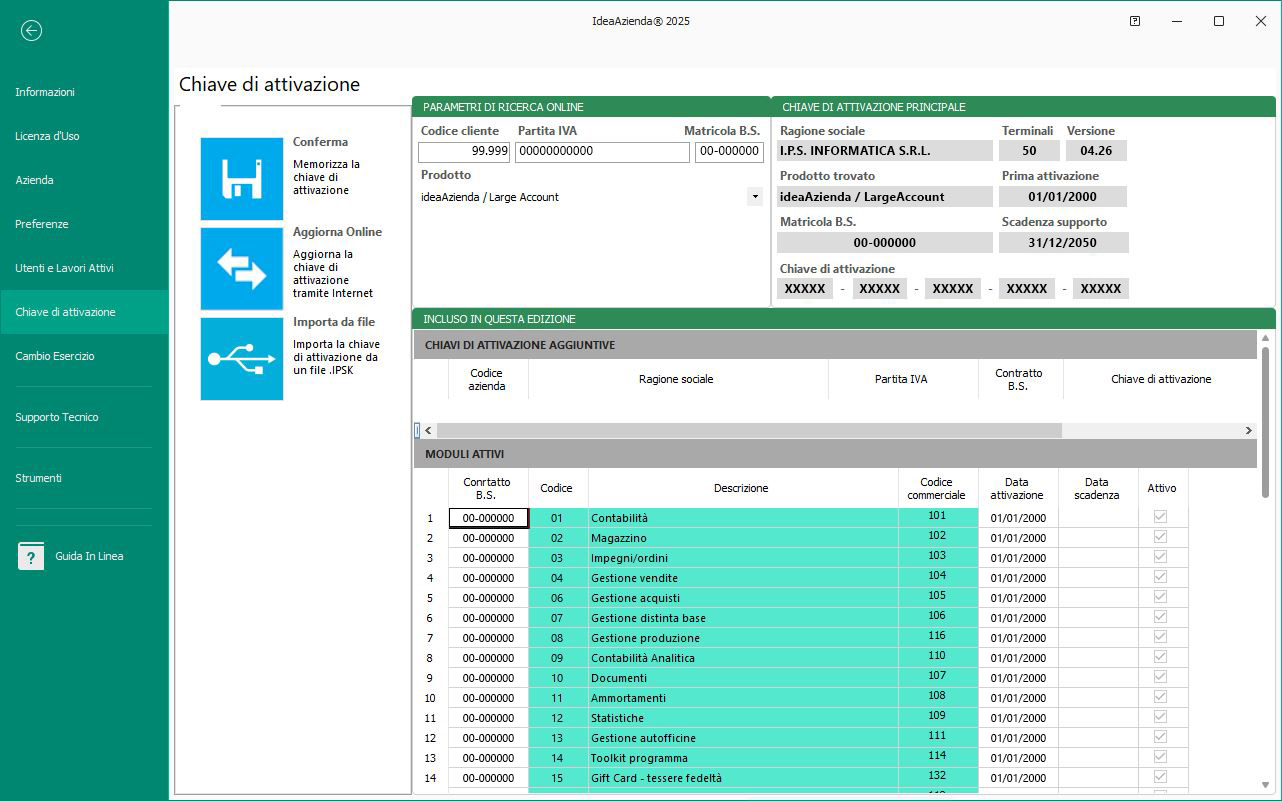This screenshot has height=801, width=1282.
Task: Open the Licenza d'Uso section
Action: click(x=47, y=136)
